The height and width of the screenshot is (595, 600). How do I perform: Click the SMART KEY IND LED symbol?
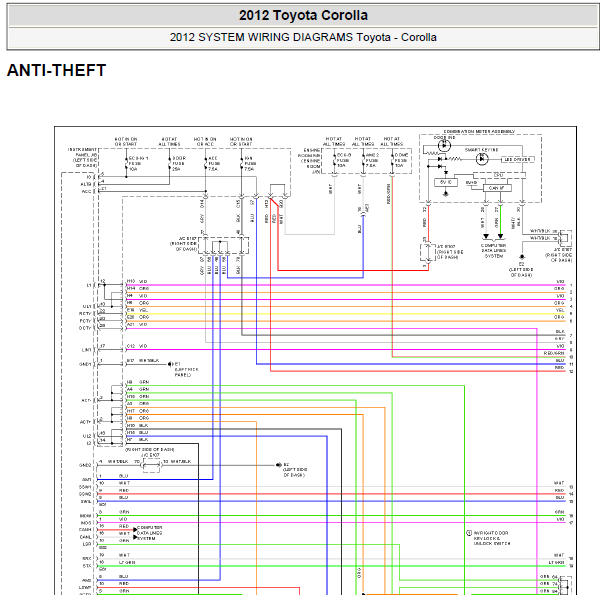tap(482, 158)
